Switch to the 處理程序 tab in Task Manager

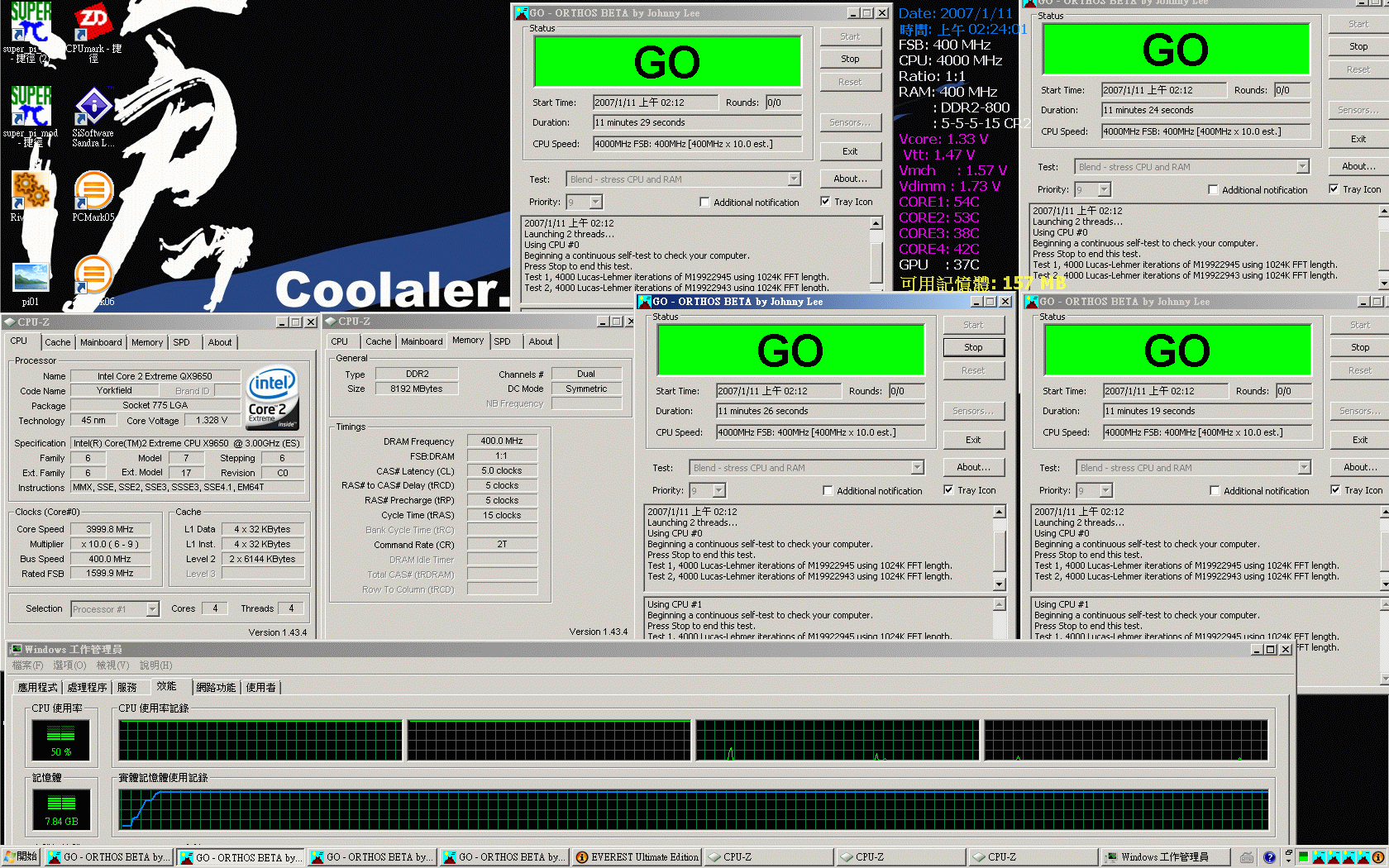(87, 688)
